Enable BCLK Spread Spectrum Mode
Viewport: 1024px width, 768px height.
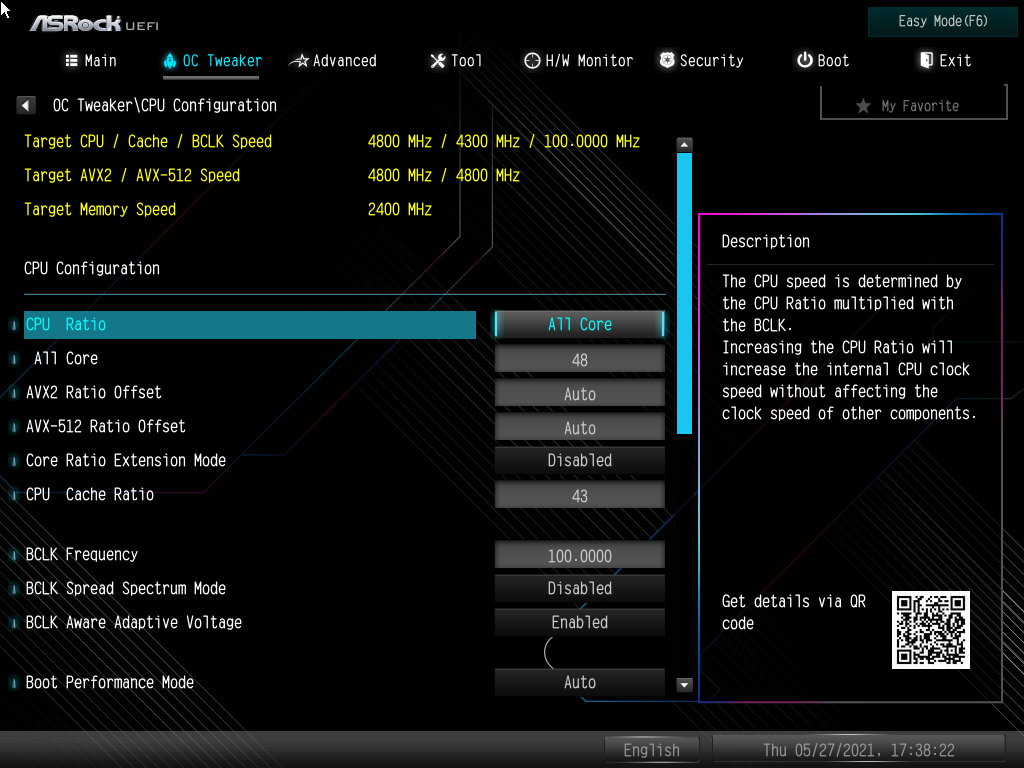coord(579,589)
